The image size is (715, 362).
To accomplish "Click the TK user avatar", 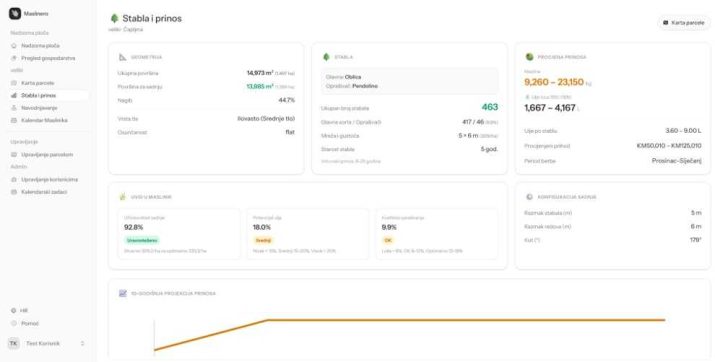I will pos(14,343).
